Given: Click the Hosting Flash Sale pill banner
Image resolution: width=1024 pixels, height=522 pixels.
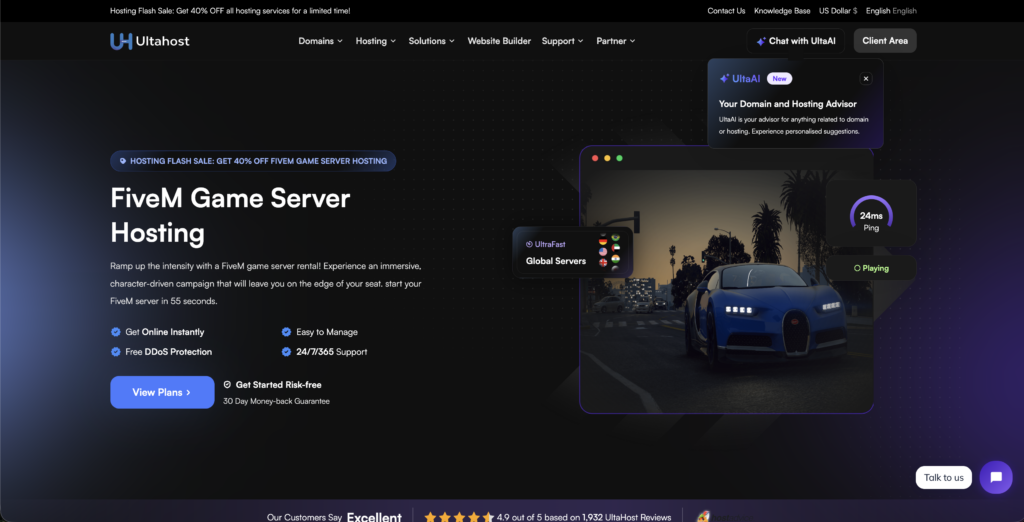Looking at the screenshot, I should pyautogui.click(x=253, y=161).
